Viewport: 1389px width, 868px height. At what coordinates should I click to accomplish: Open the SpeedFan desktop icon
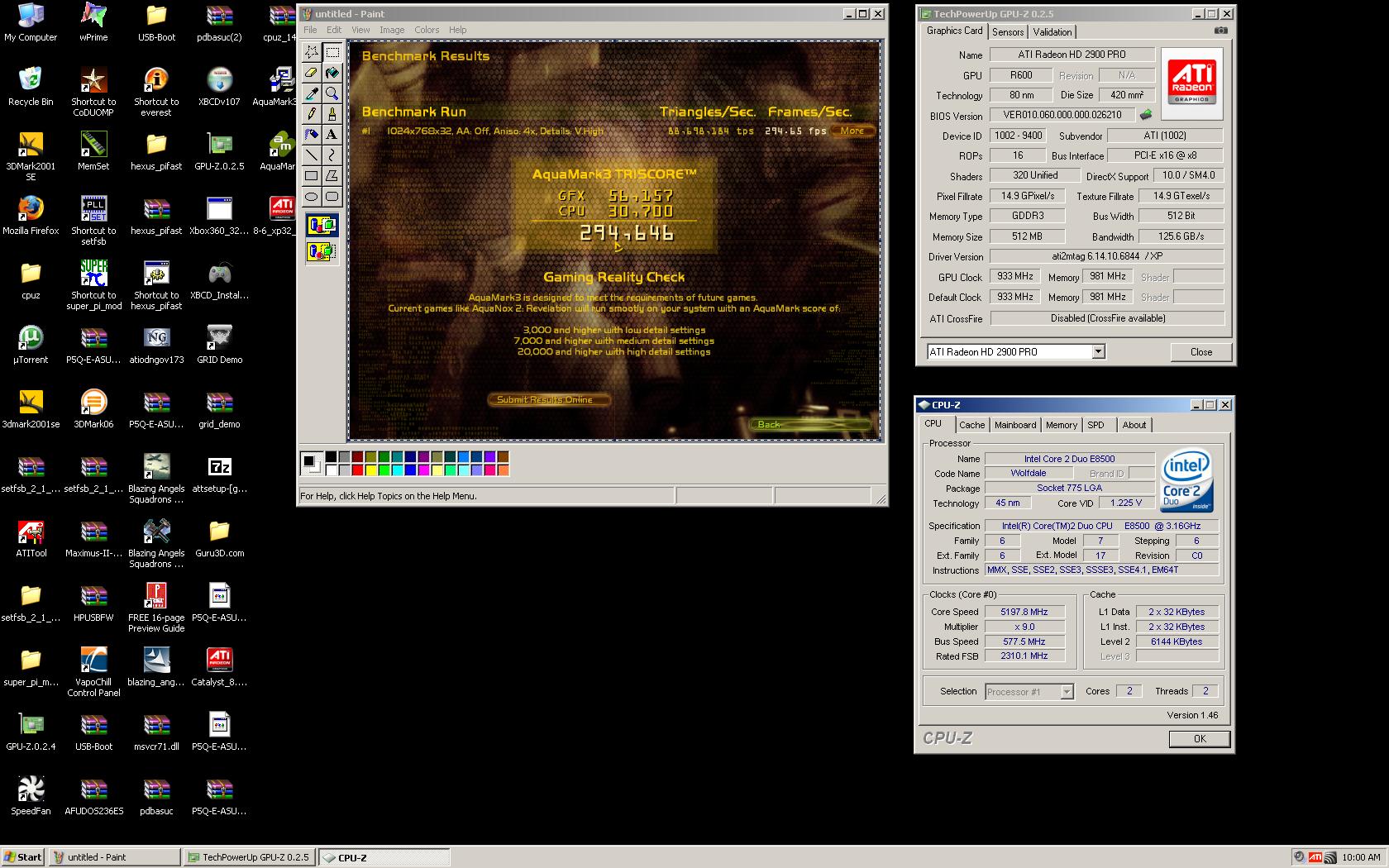click(31, 795)
